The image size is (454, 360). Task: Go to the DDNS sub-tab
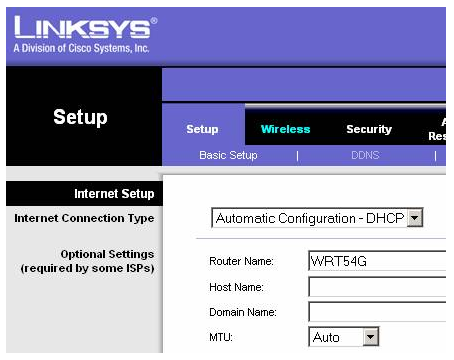click(x=365, y=155)
